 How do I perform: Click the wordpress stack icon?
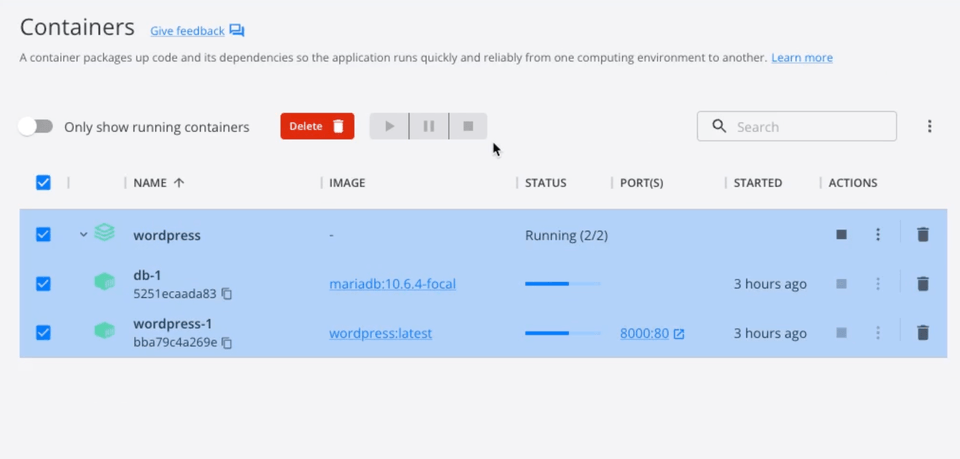point(105,233)
